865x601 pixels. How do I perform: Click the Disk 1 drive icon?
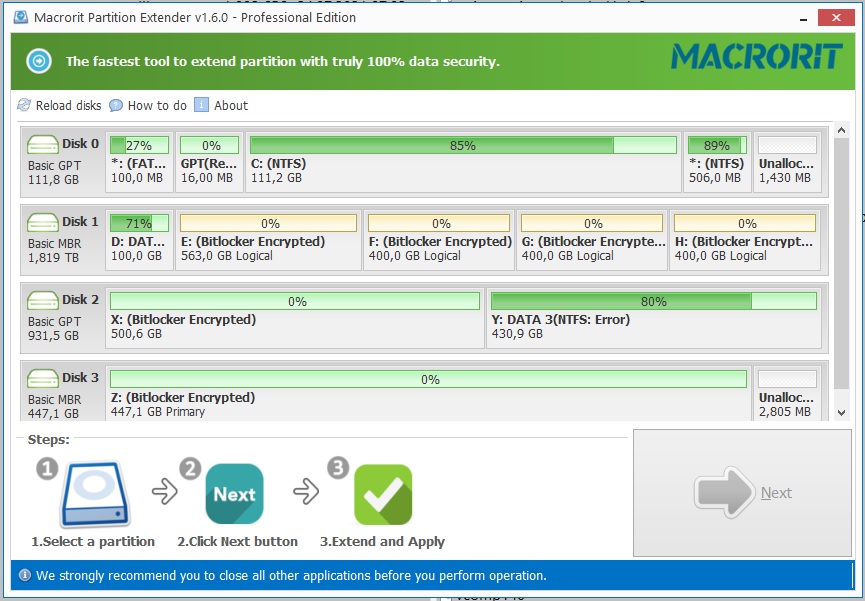(43, 222)
